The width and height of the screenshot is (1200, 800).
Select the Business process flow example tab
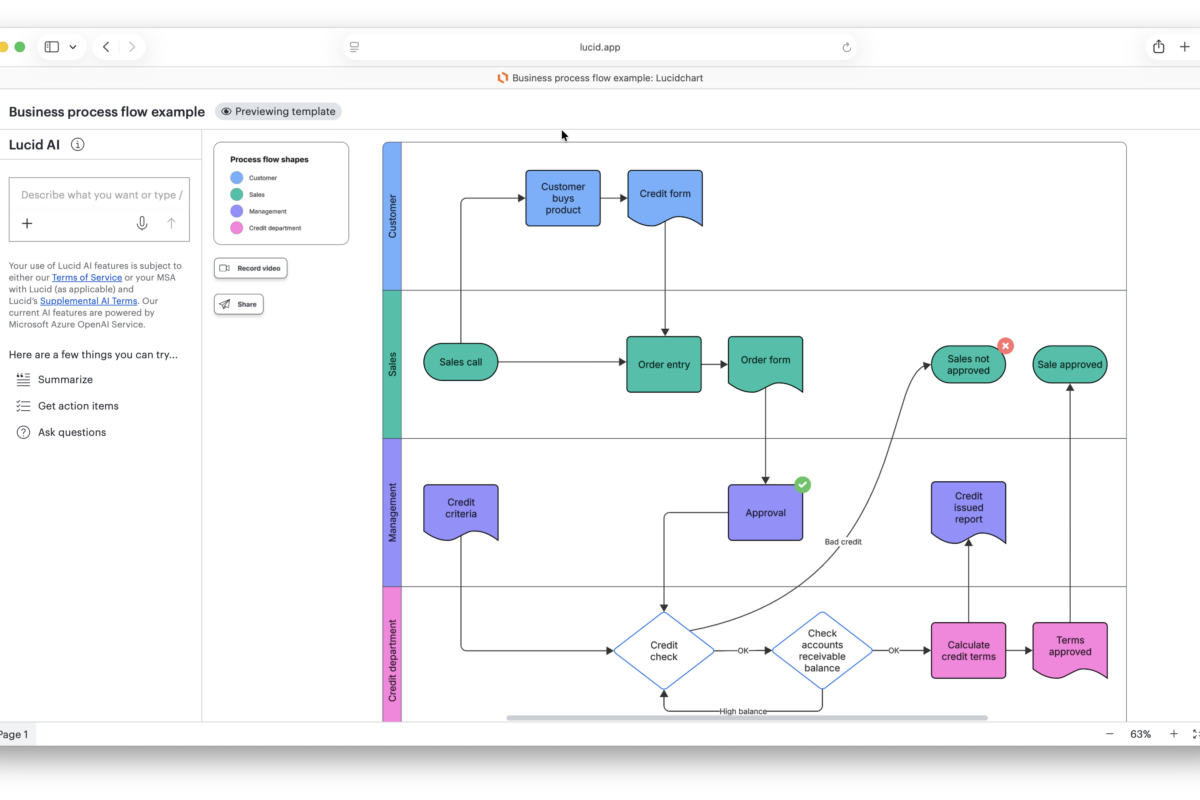pyautogui.click(x=600, y=77)
